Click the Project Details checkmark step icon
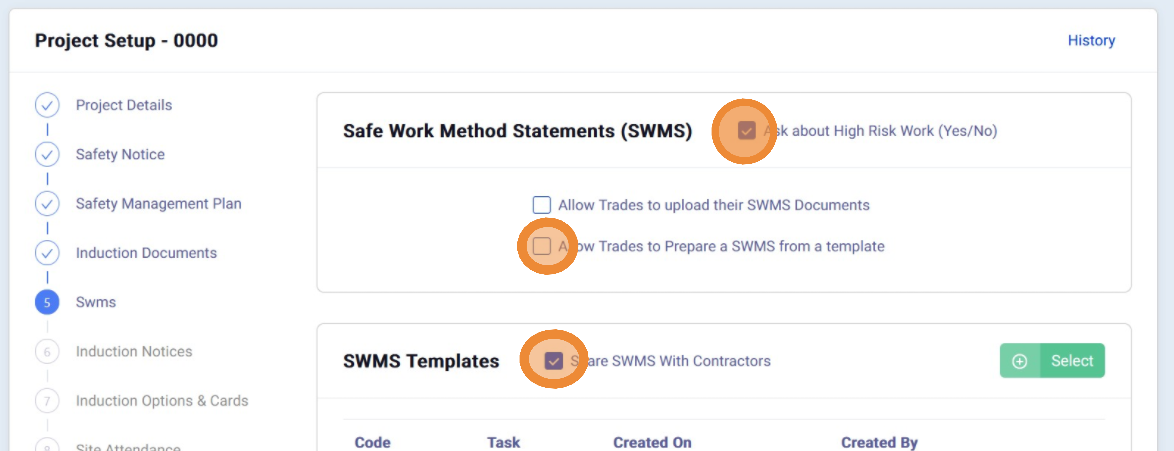Screen dimensions: 1174x451 [x=47, y=105]
